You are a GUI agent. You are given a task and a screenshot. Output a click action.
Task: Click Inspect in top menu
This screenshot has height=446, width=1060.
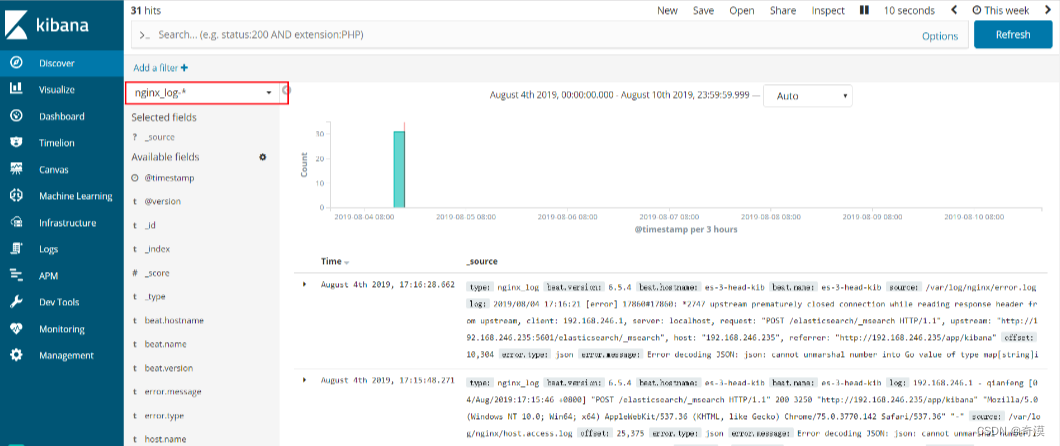[828, 10]
